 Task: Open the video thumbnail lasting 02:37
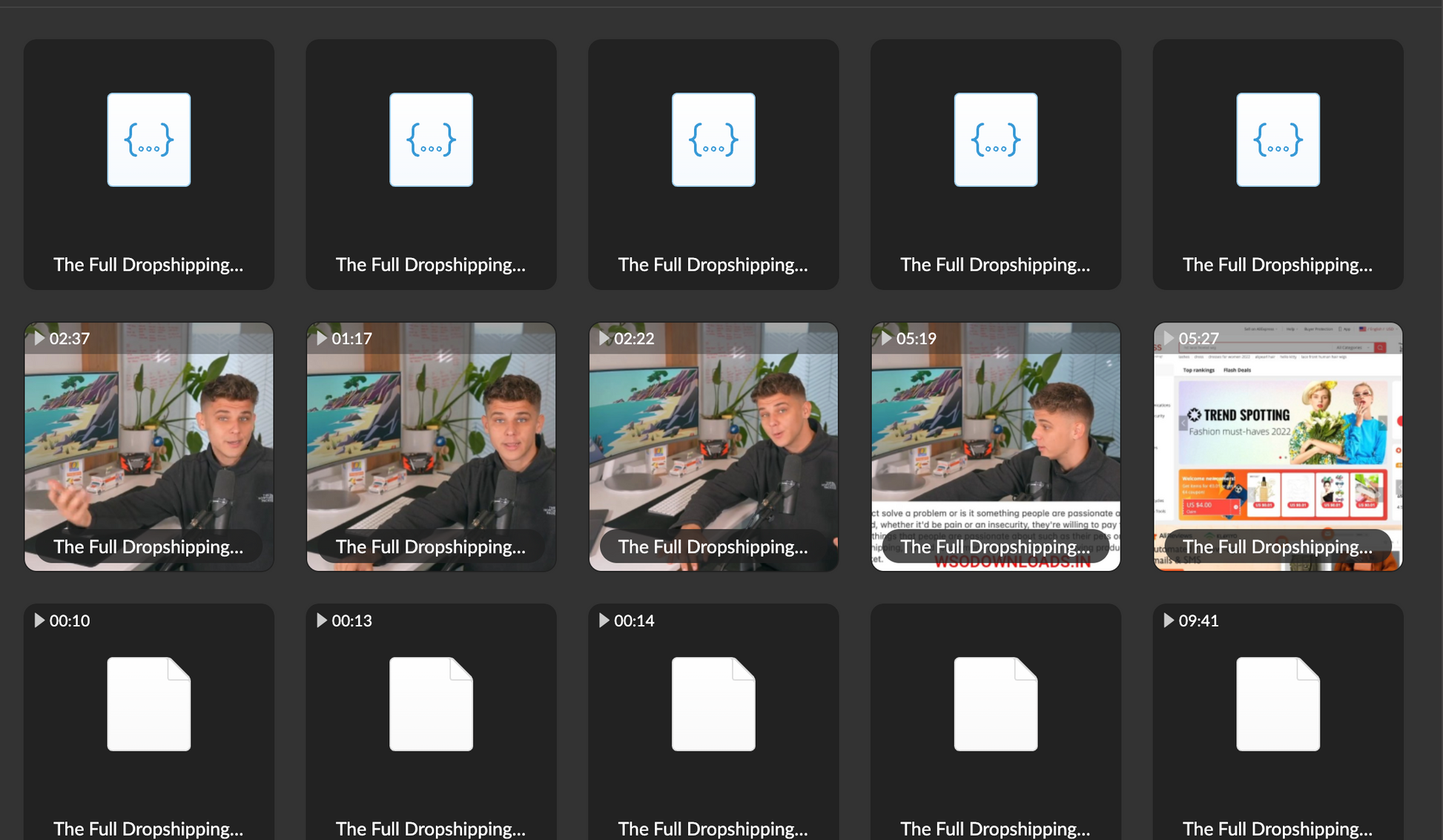coord(149,446)
